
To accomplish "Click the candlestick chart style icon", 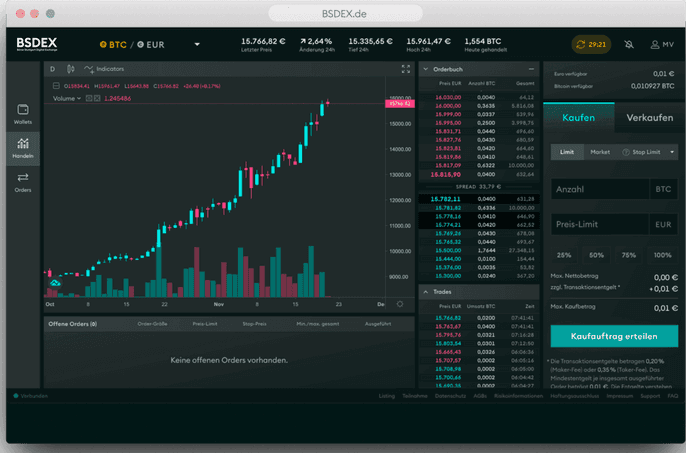I will [x=70, y=69].
